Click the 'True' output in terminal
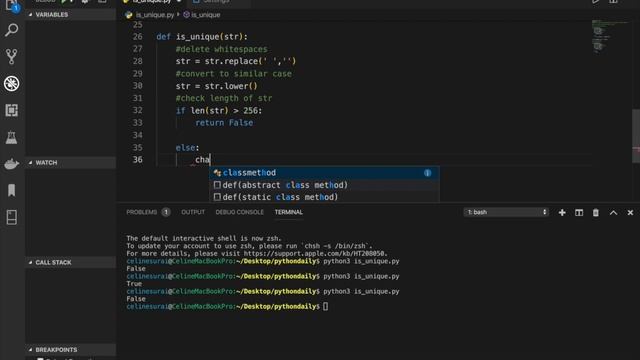The width and height of the screenshot is (640, 360). click(x=134, y=284)
